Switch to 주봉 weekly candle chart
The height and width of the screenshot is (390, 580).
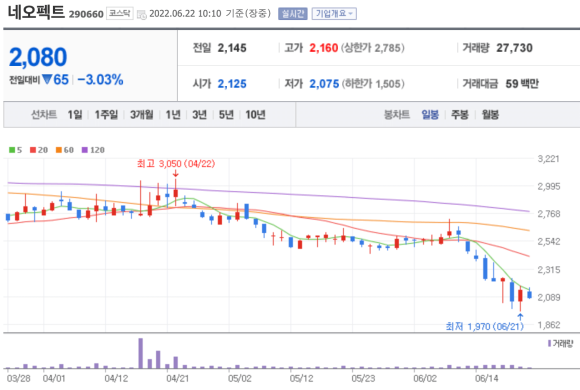point(460,115)
